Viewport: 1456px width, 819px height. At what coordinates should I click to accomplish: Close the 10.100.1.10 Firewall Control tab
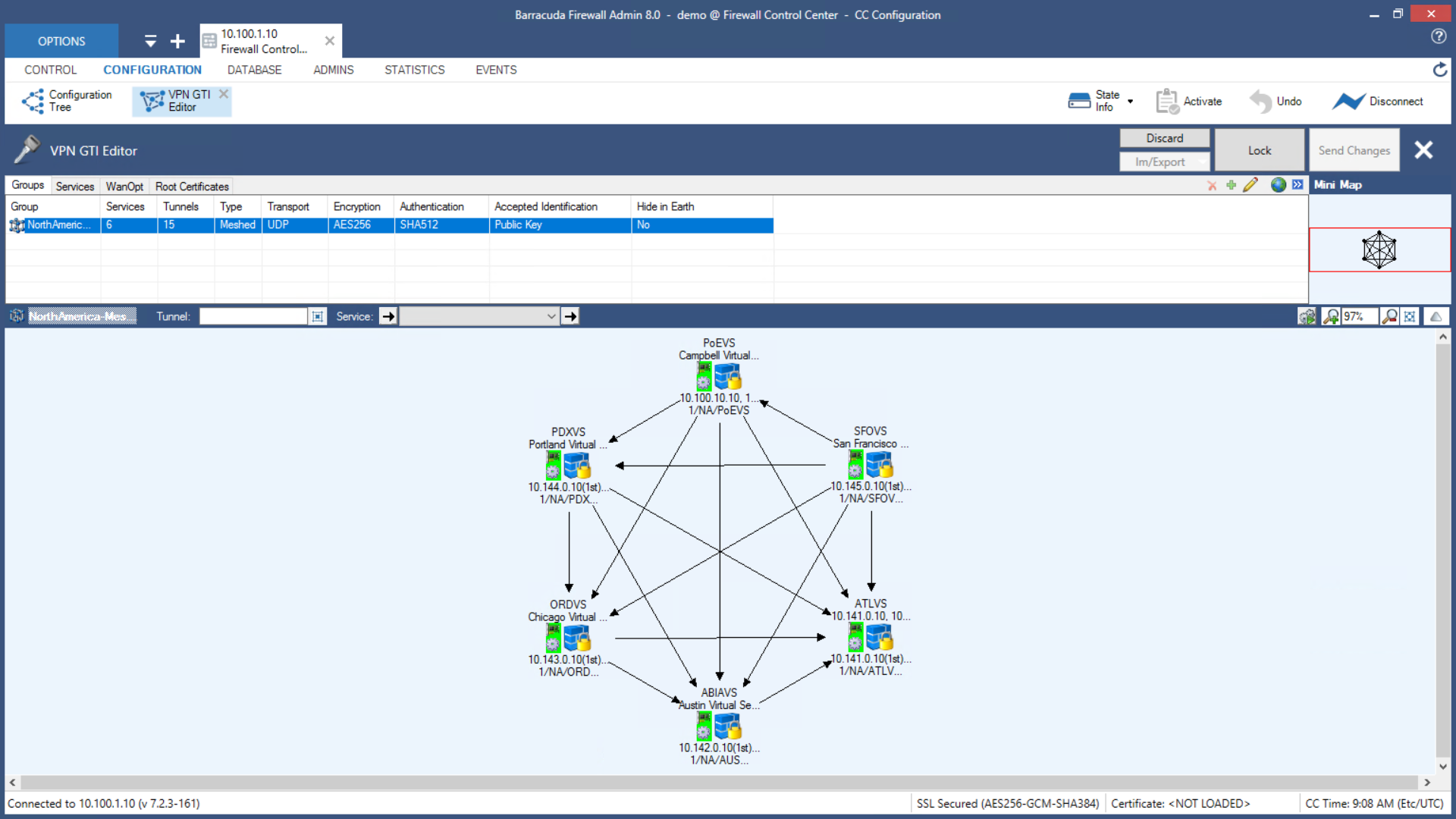(330, 41)
